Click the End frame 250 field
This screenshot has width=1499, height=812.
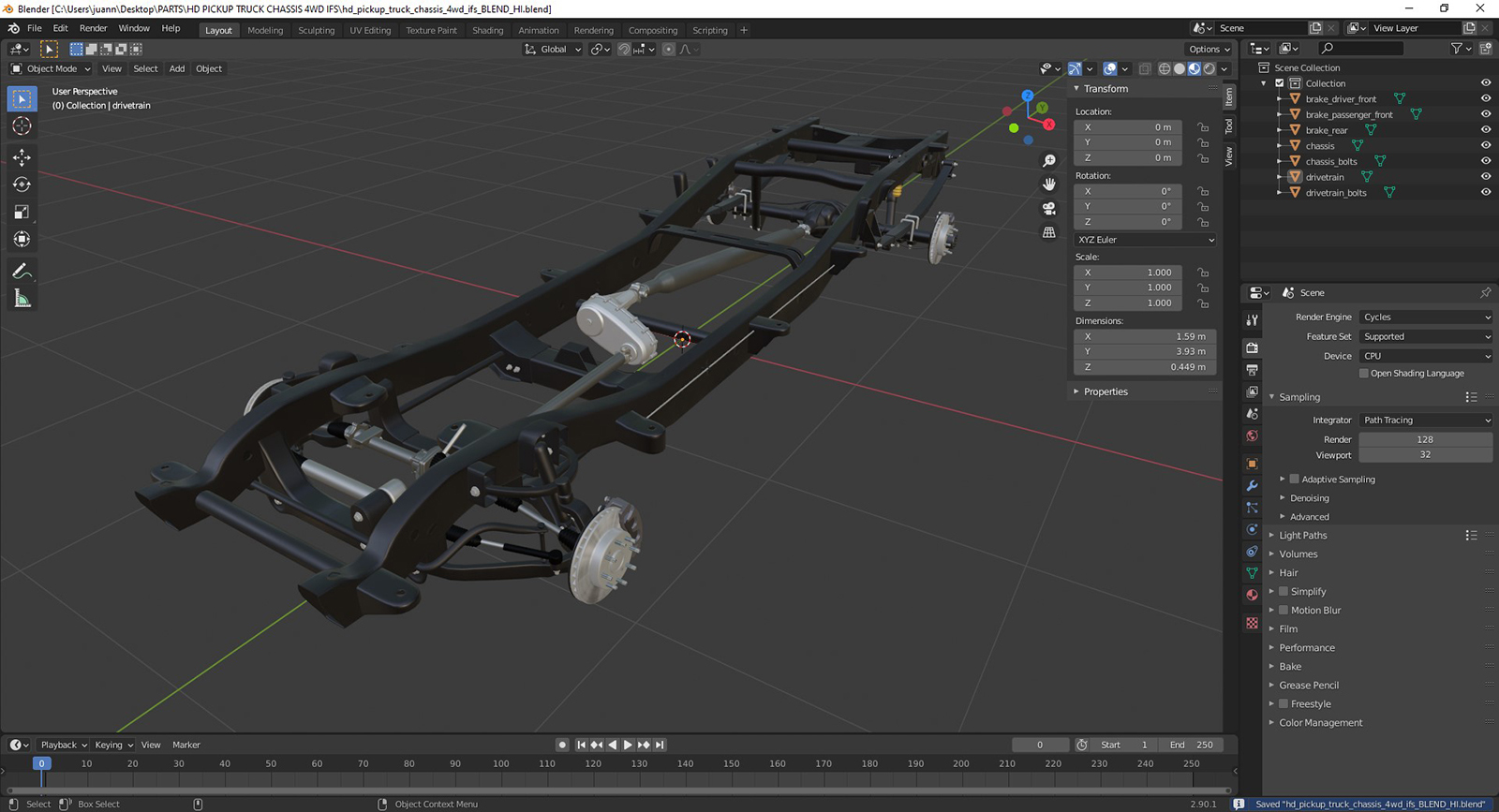point(1192,745)
